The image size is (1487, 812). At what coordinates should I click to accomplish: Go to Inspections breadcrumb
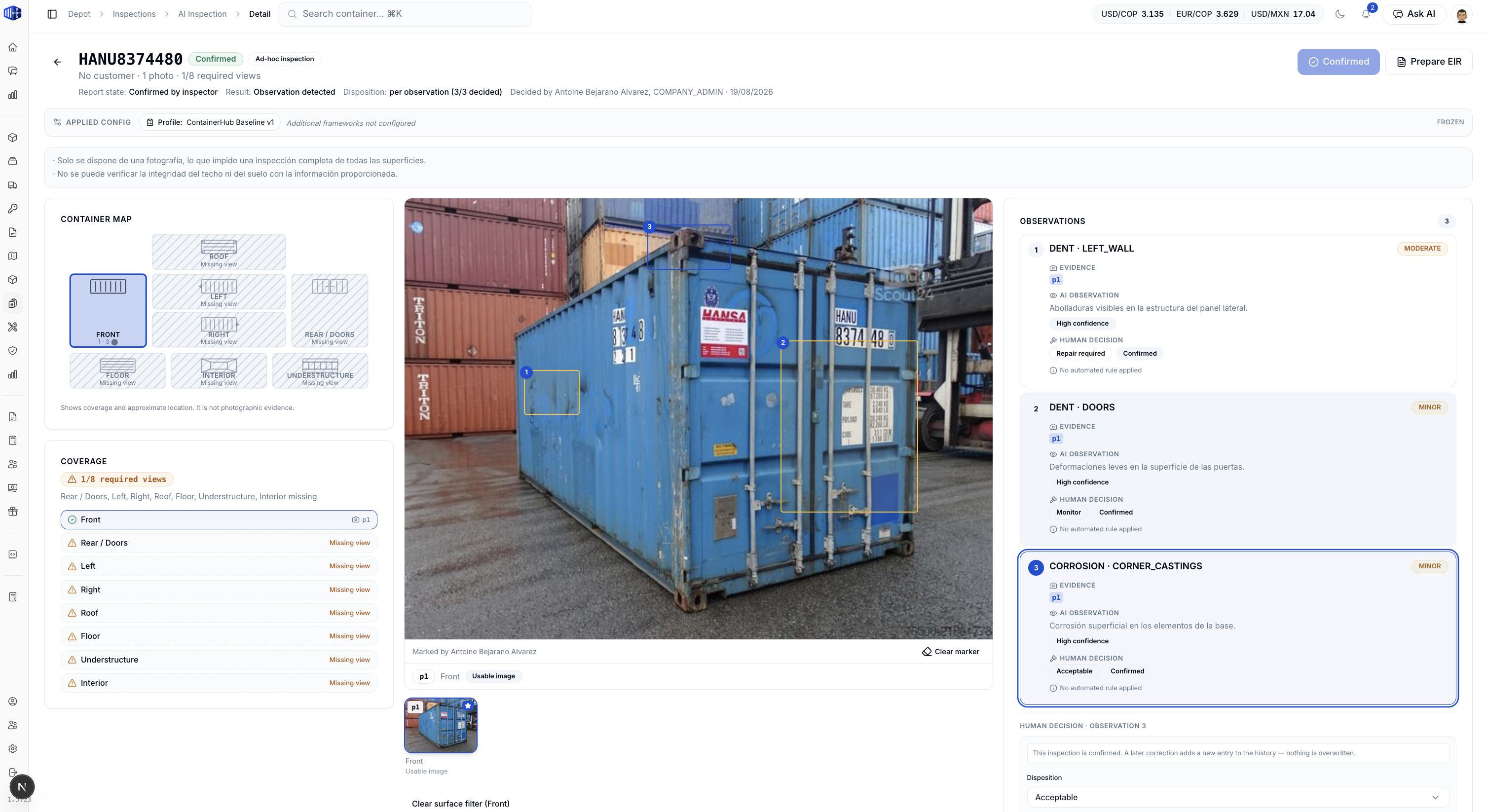pos(134,14)
